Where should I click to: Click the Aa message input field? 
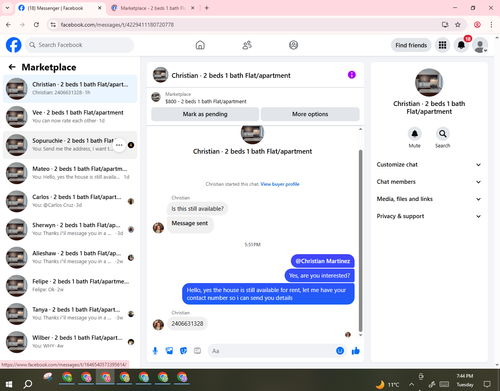pos(272,351)
